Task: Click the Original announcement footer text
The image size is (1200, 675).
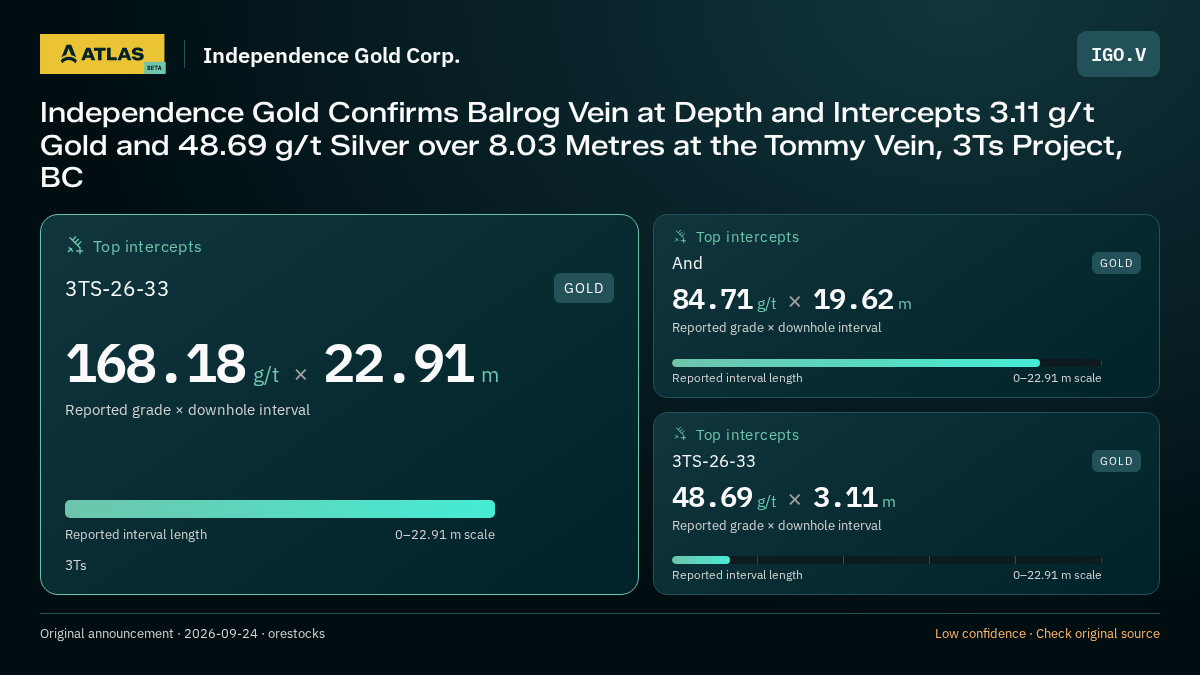Action: click(182, 634)
